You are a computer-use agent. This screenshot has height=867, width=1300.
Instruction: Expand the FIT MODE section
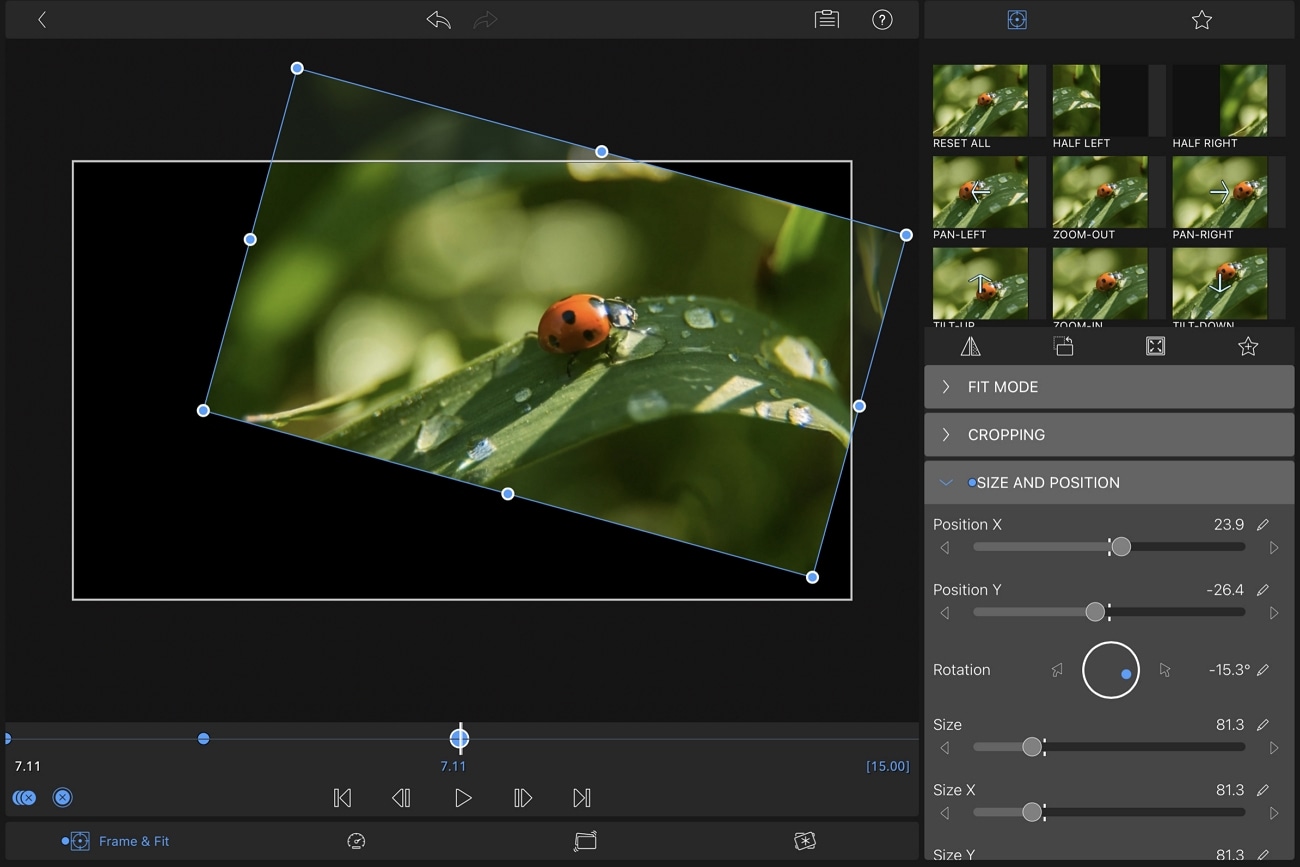[1108, 387]
